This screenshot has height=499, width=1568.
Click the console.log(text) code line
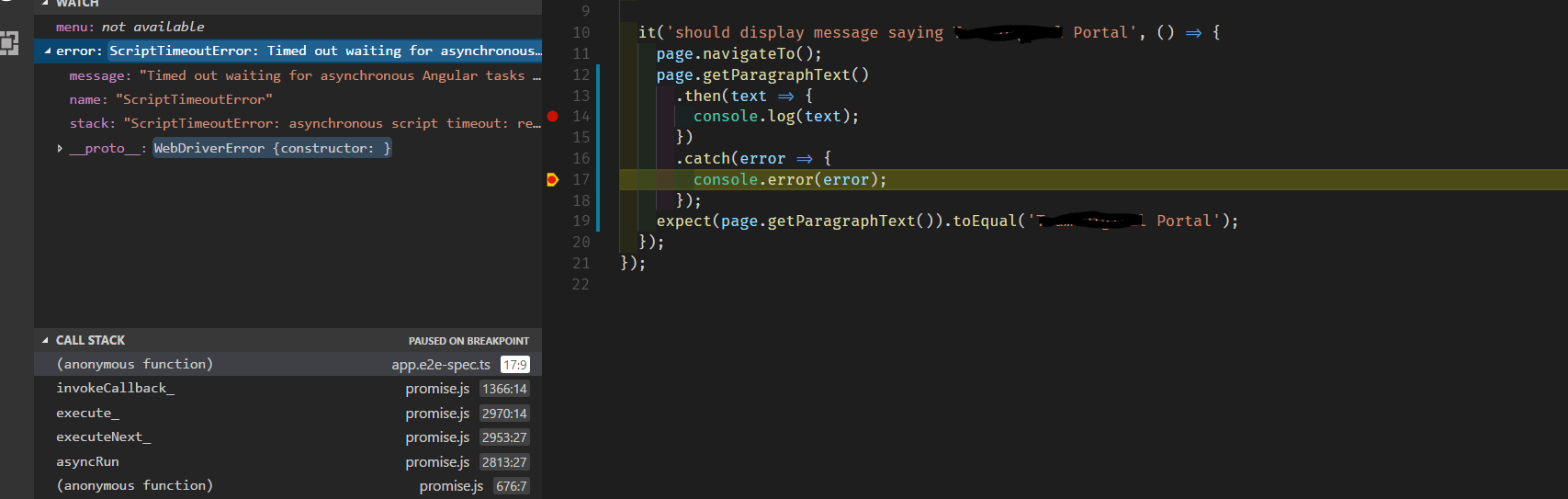(x=776, y=116)
